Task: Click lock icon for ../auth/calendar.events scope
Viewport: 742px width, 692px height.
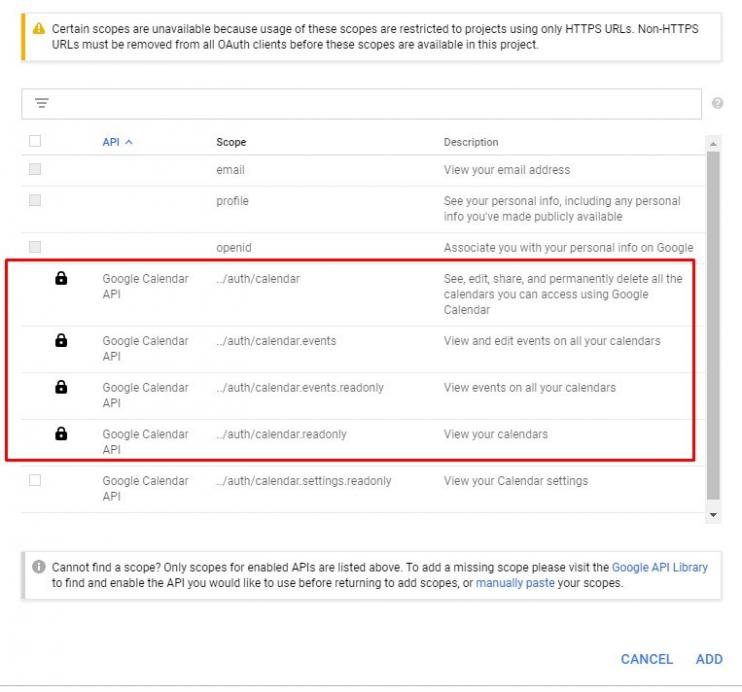Action: point(61,341)
